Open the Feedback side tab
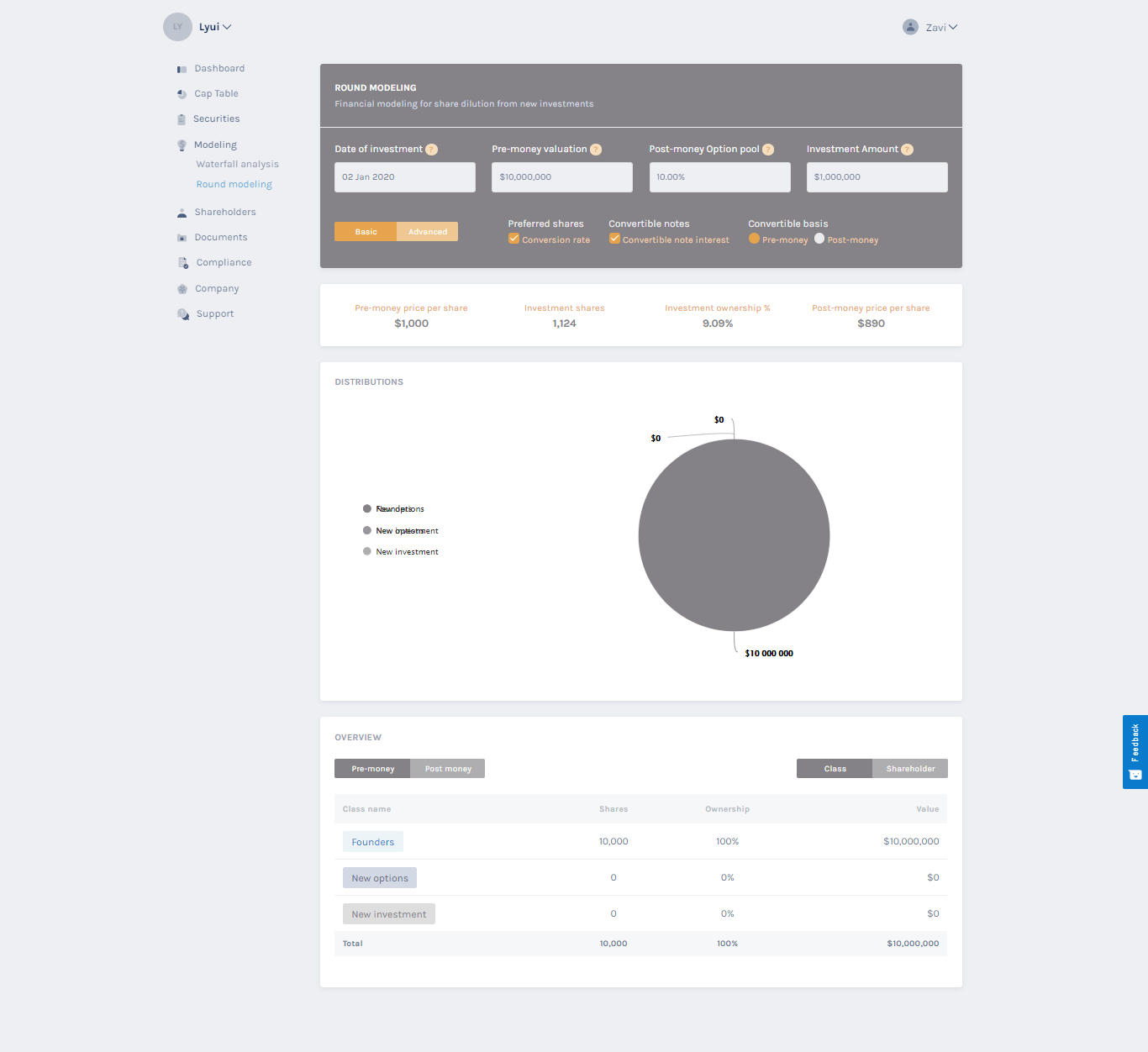Viewport: 1148px width, 1052px height. (x=1135, y=752)
